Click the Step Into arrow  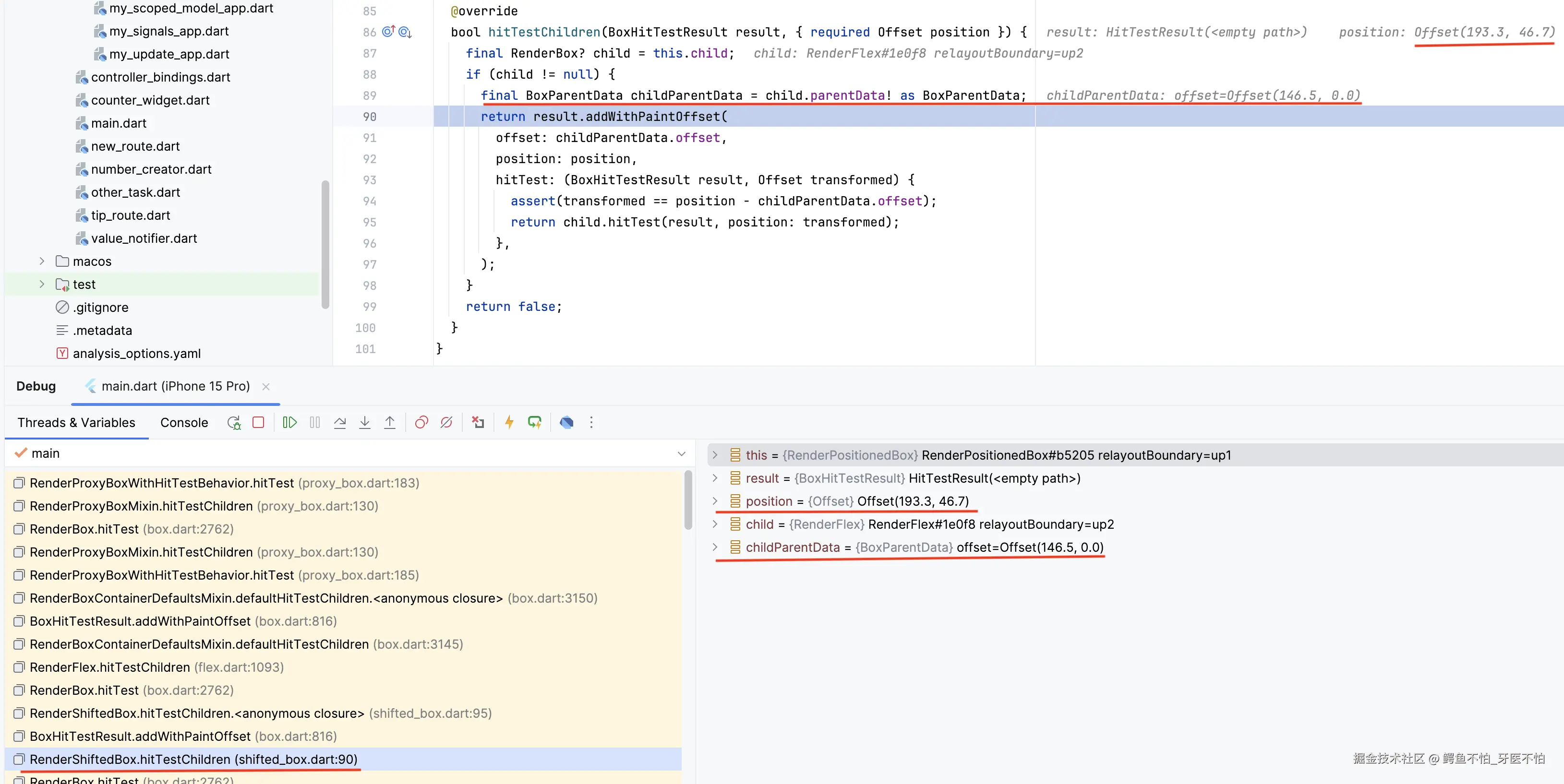364,422
